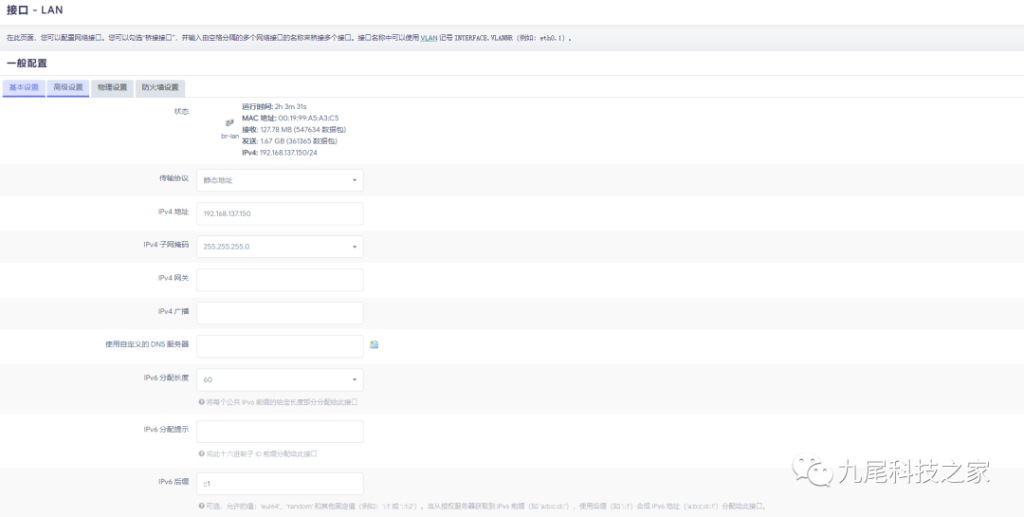1024x517 pixels.
Task: Open the IPv6 分配长度 dropdown
Action: point(279,380)
